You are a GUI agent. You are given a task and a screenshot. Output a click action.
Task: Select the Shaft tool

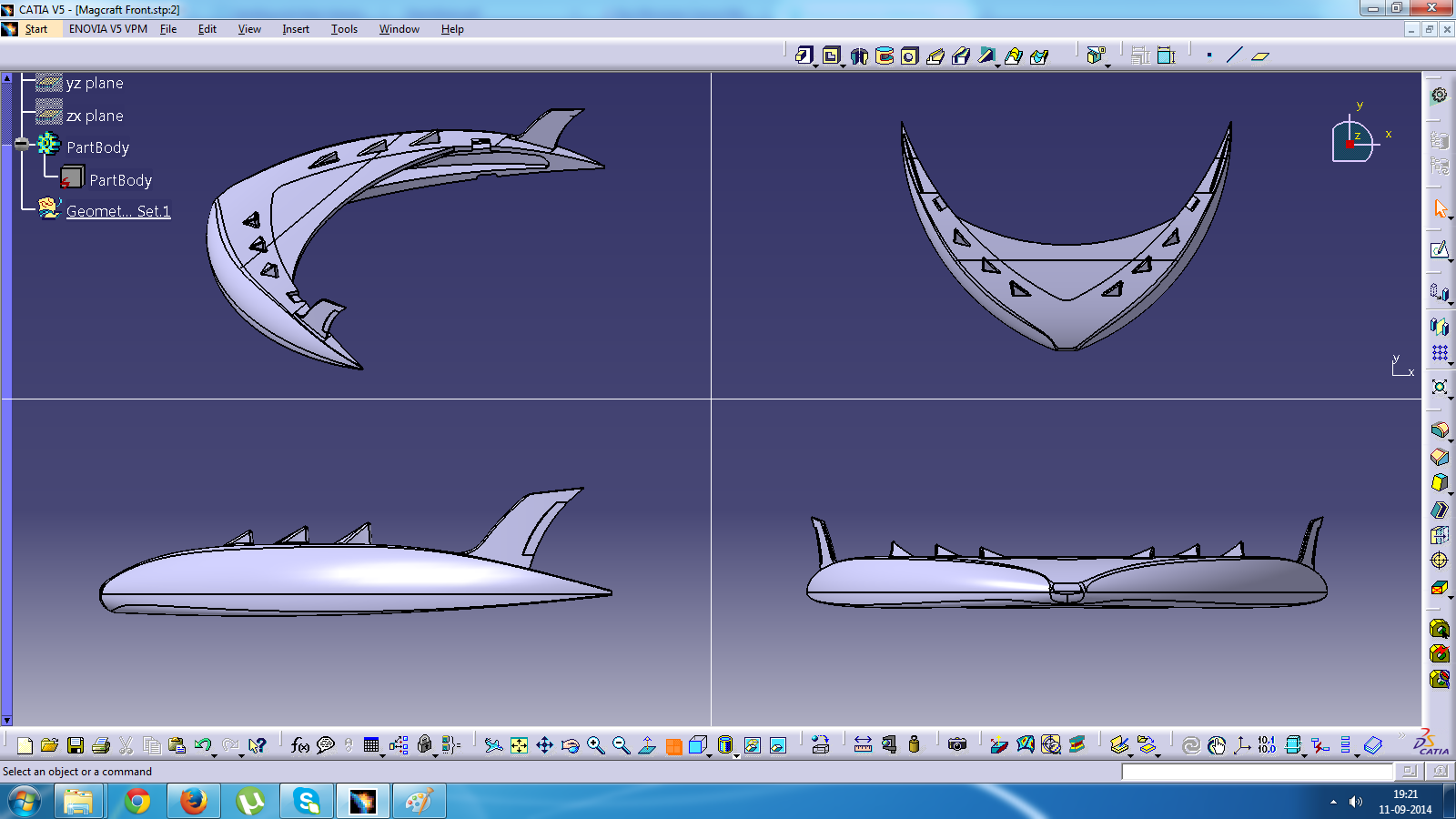click(859, 56)
